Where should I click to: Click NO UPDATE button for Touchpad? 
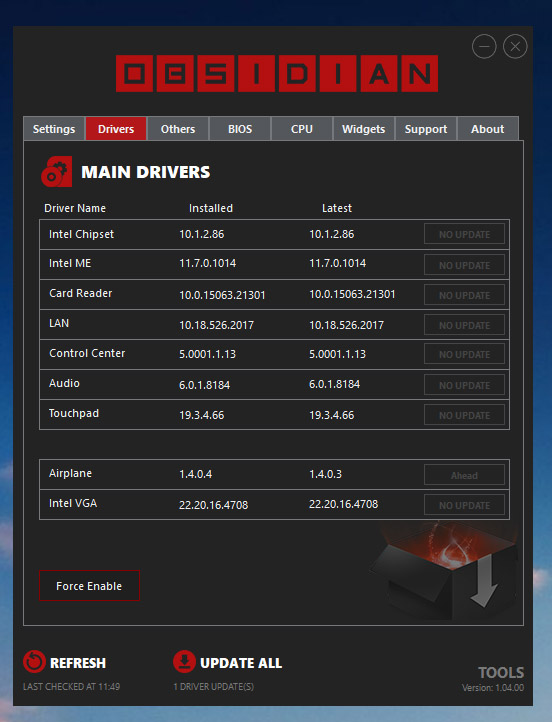[464, 415]
